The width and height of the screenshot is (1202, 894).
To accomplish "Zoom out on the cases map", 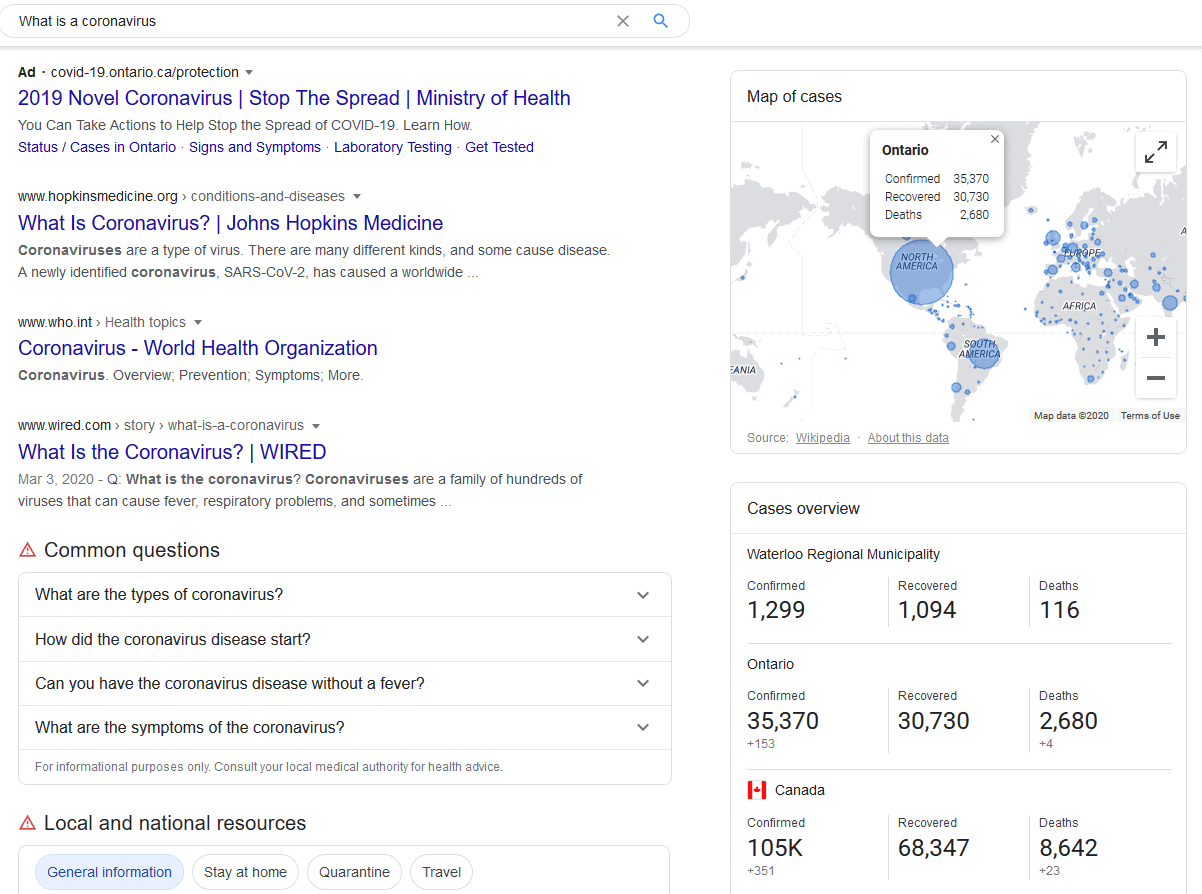I will click(1155, 378).
